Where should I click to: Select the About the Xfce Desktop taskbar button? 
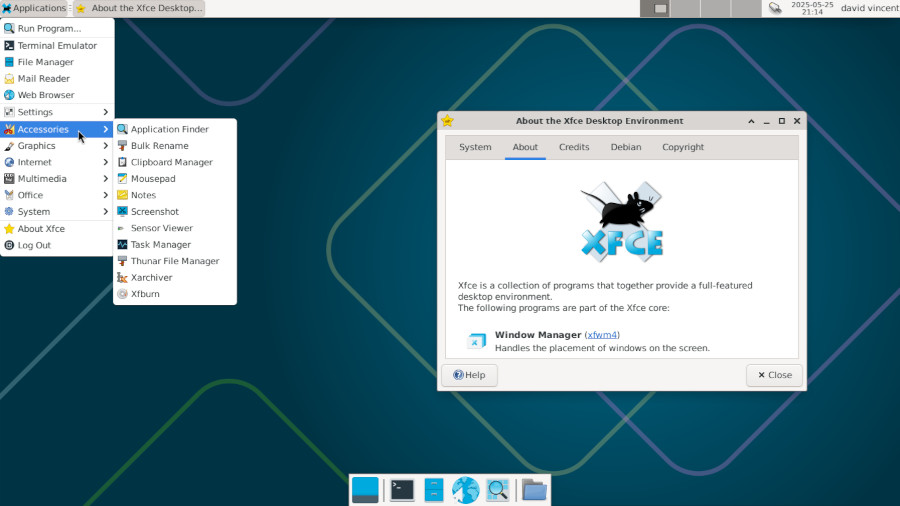pyautogui.click(x=139, y=8)
